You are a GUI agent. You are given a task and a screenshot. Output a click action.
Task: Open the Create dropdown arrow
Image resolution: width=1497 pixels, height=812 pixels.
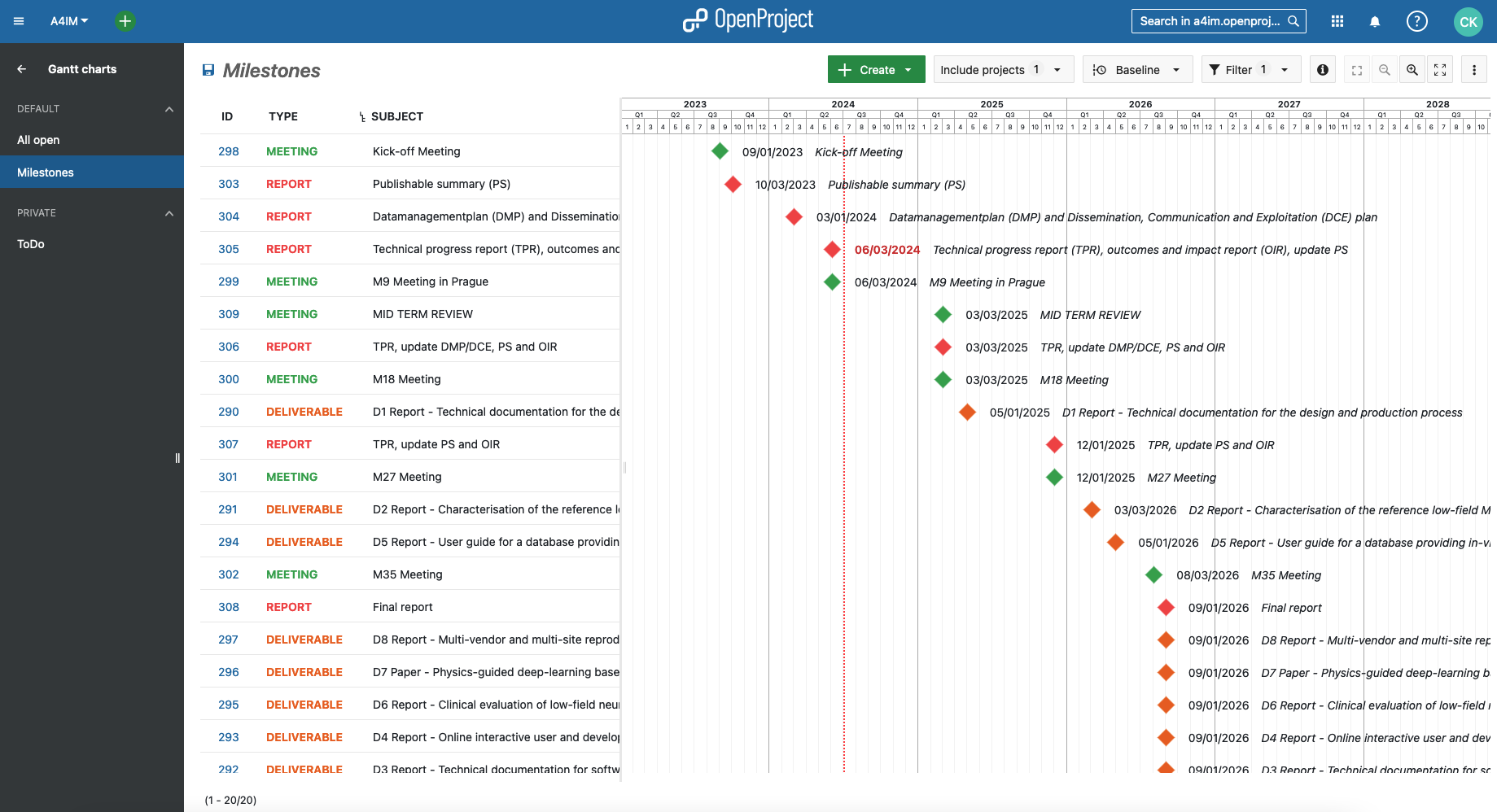[908, 69]
